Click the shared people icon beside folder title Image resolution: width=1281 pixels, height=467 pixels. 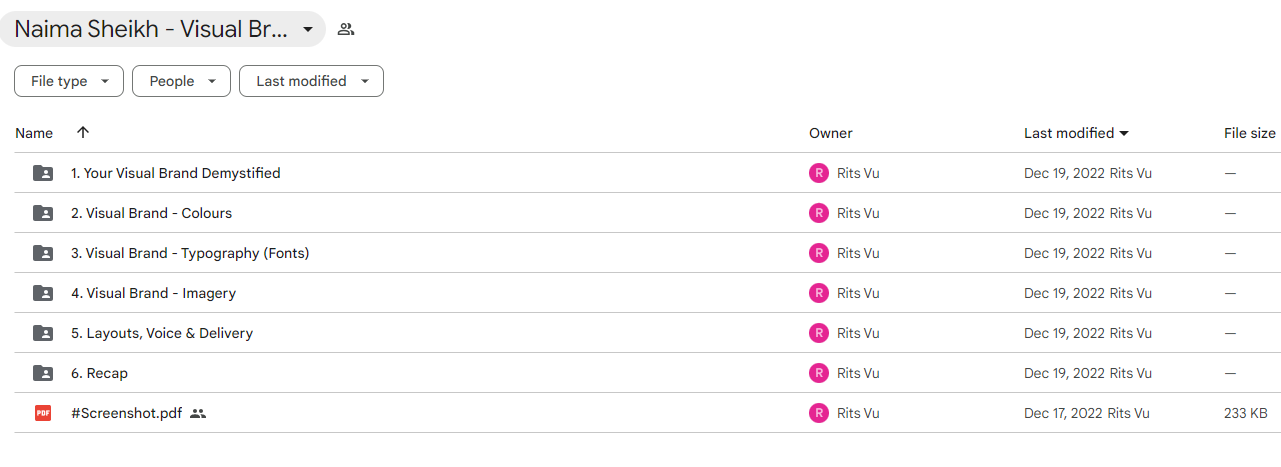pos(346,29)
